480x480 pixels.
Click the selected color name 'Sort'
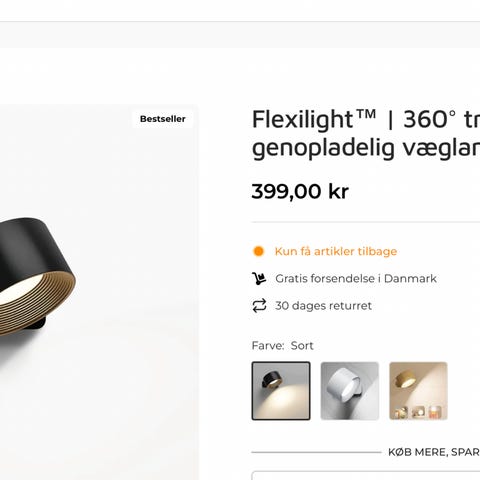coord(302,346)
